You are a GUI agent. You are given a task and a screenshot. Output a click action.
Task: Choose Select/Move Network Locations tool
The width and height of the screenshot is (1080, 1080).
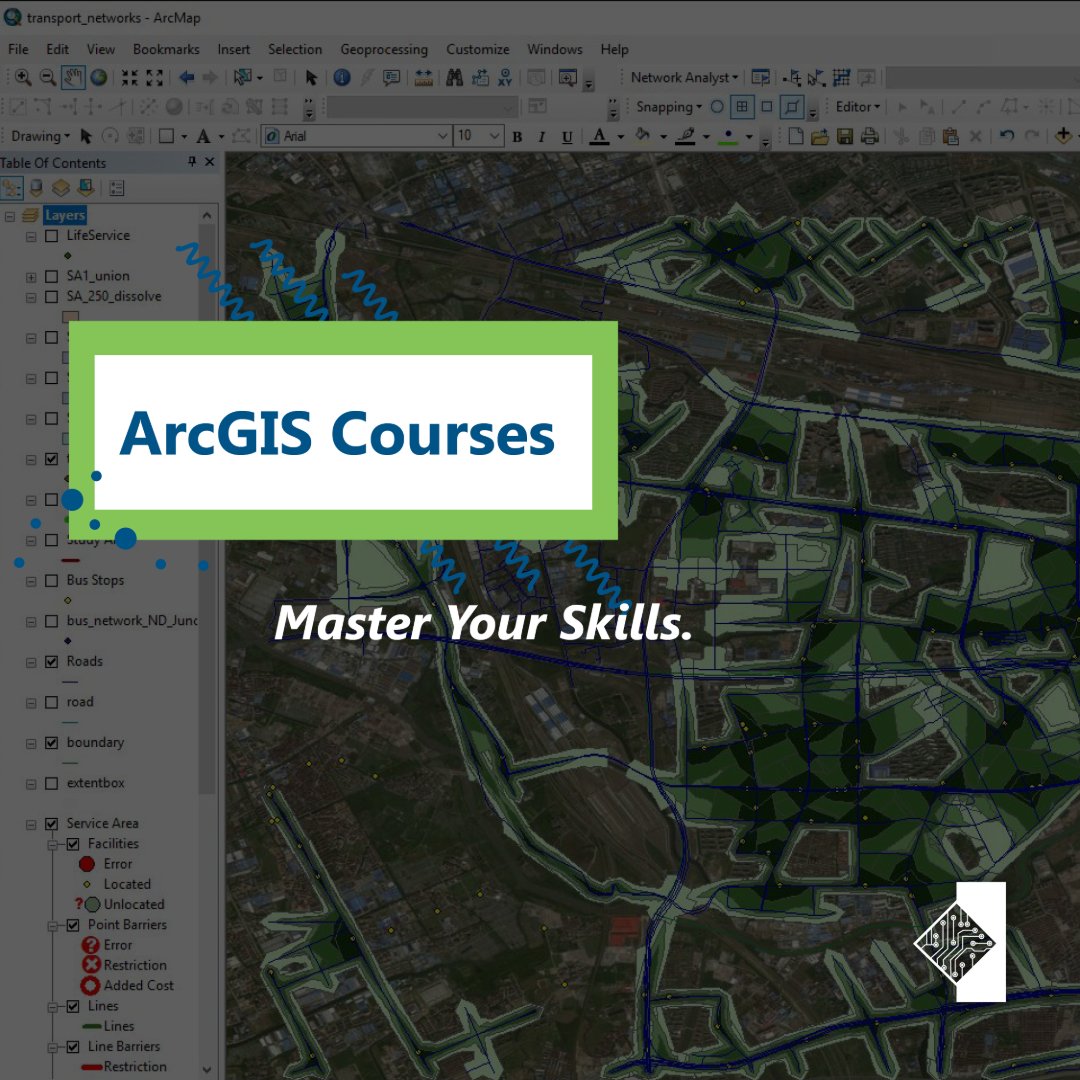pyautogui.click(x=817, y=77)
